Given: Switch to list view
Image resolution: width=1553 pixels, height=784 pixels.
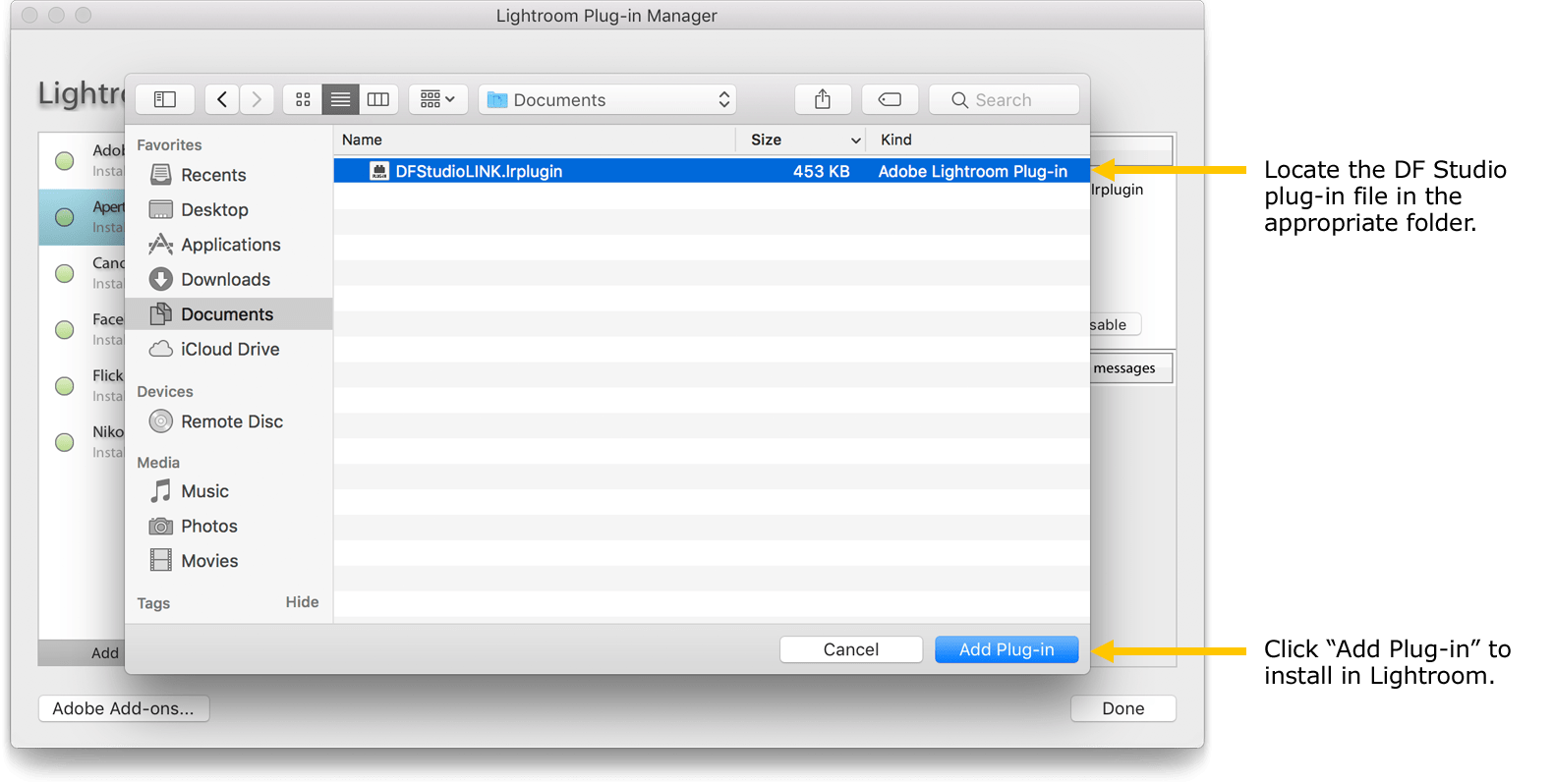Looking at the screenshot, I should 340,99.
